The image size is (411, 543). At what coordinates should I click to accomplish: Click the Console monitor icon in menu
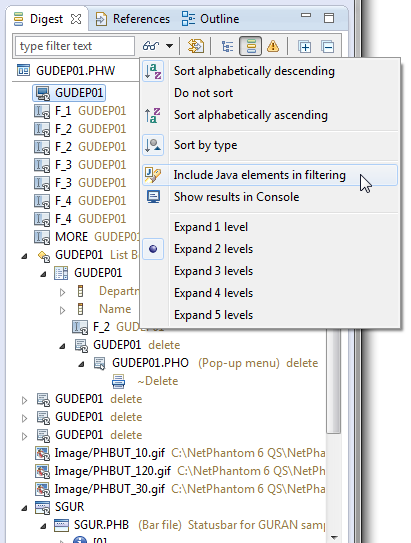pyautogui.click(x=153, y=197)
